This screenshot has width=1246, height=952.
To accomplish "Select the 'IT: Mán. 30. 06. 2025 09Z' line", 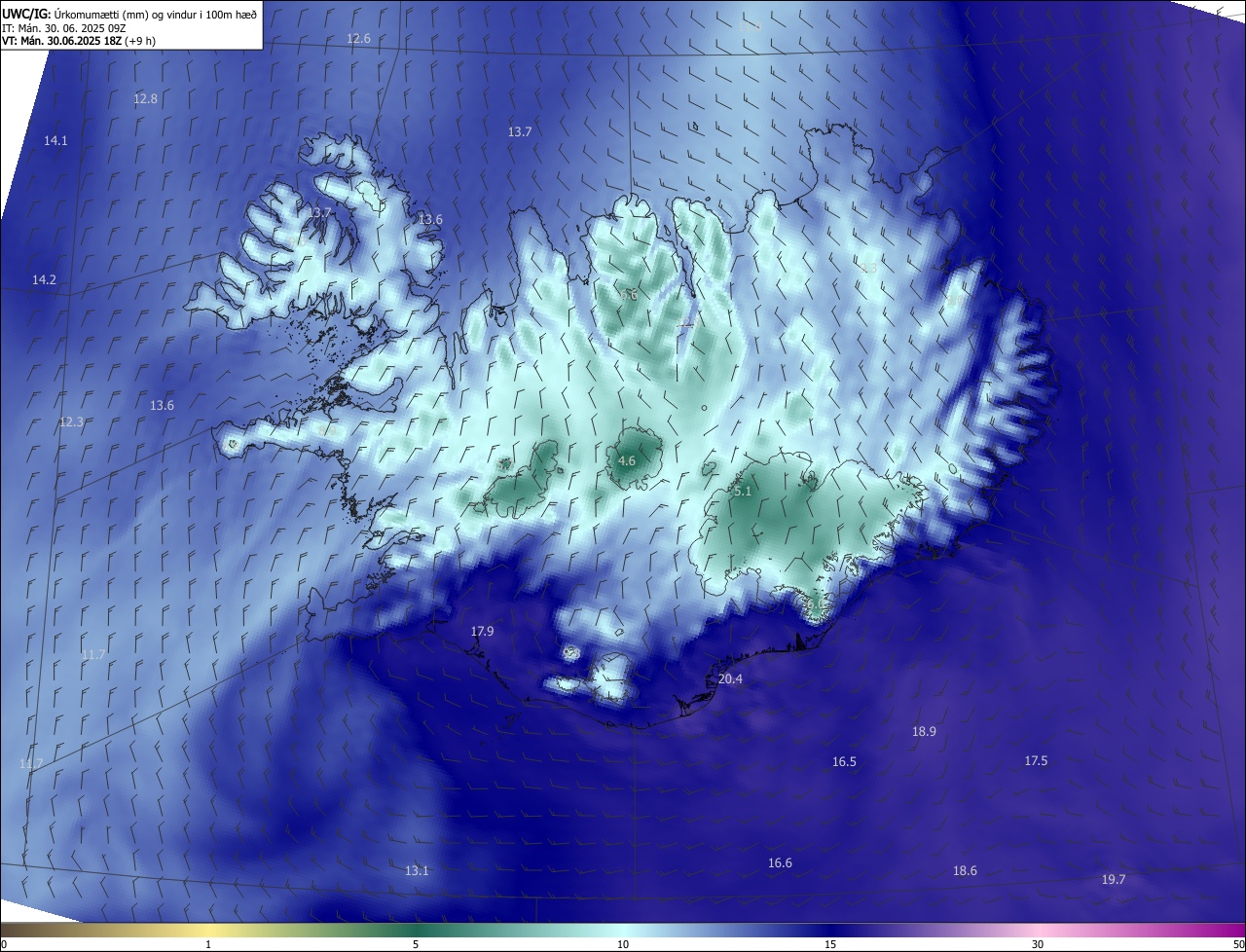I will (x=64, y=28).
